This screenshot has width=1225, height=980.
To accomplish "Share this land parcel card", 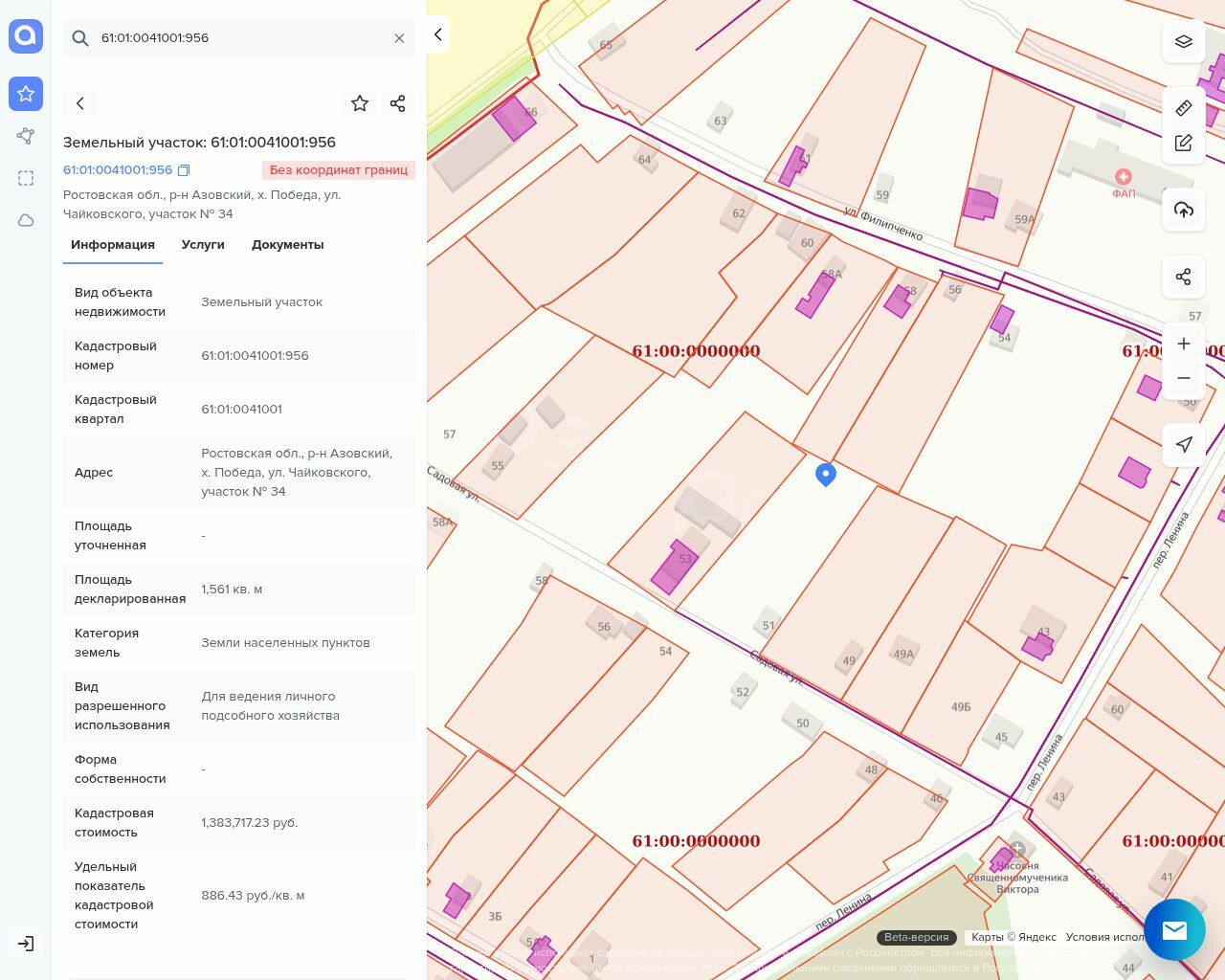I will coord(397,103).
